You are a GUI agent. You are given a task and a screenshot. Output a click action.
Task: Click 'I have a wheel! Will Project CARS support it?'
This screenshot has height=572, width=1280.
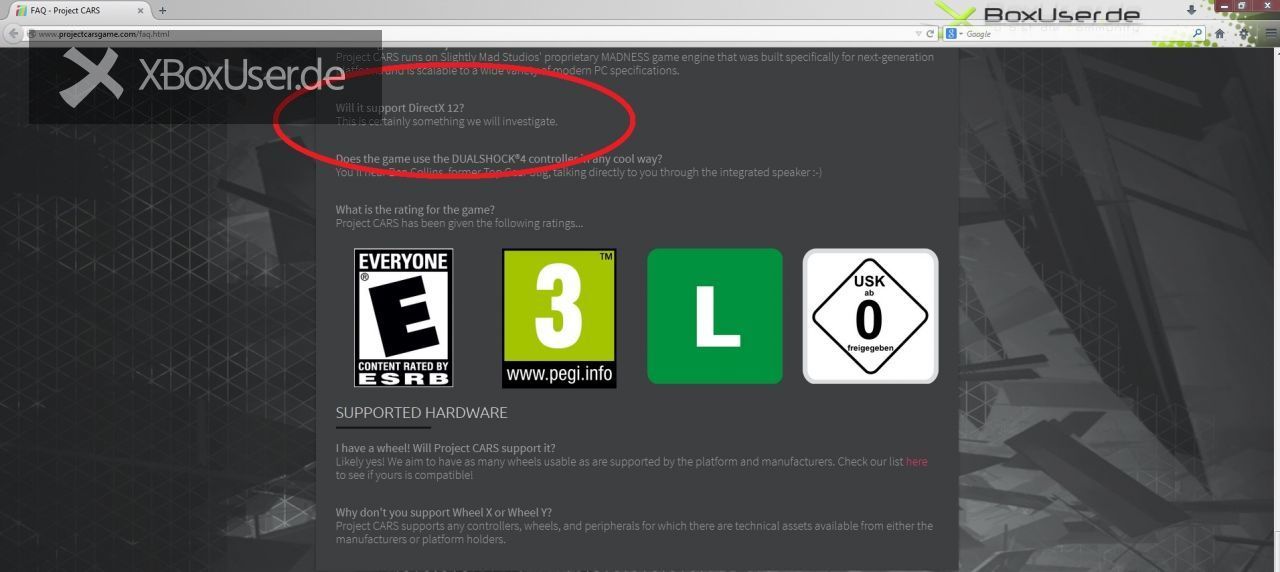[446, 448]
